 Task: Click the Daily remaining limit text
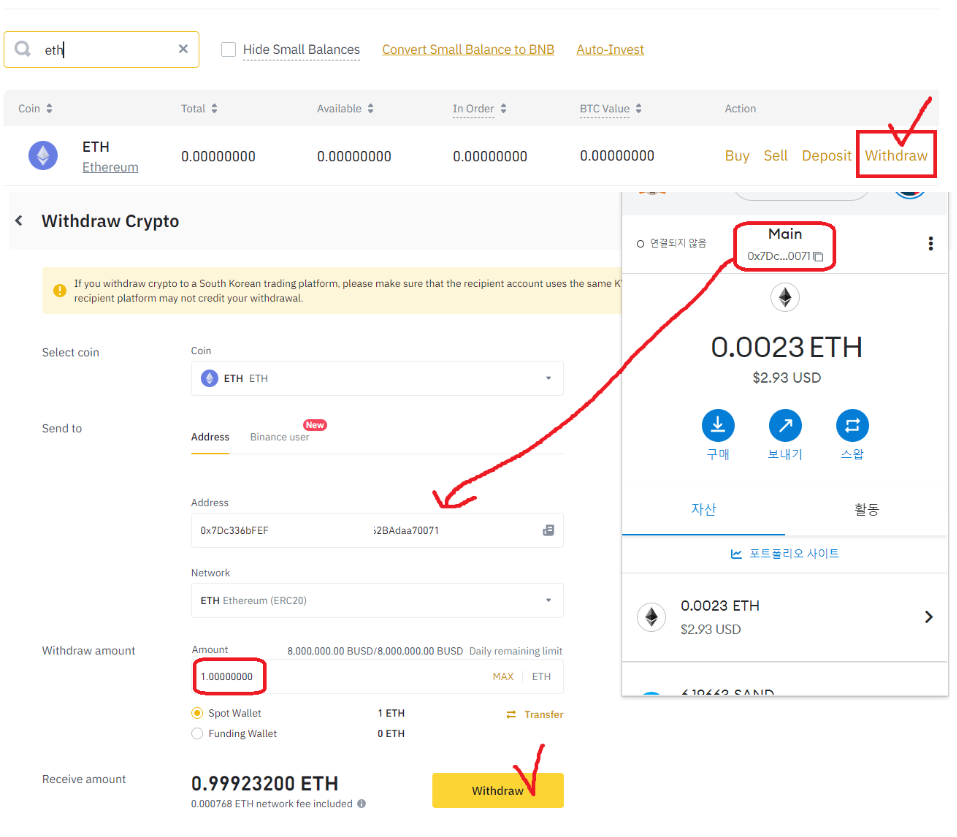pyautogui.click(x=516, y=651)
